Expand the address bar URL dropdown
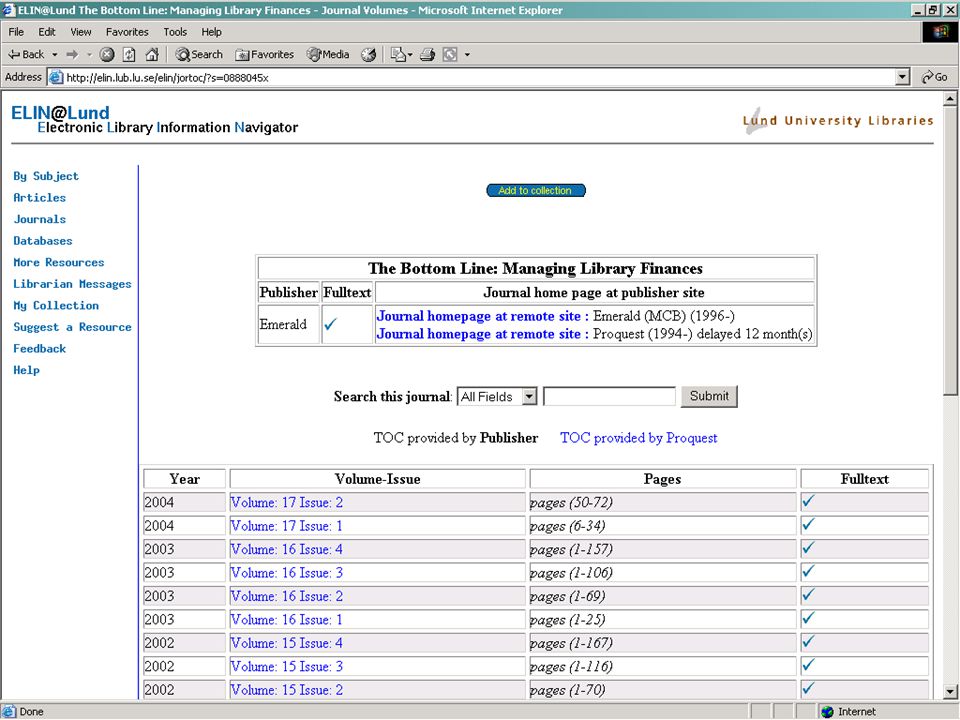960x720 pixels. [x=902, y=77]
